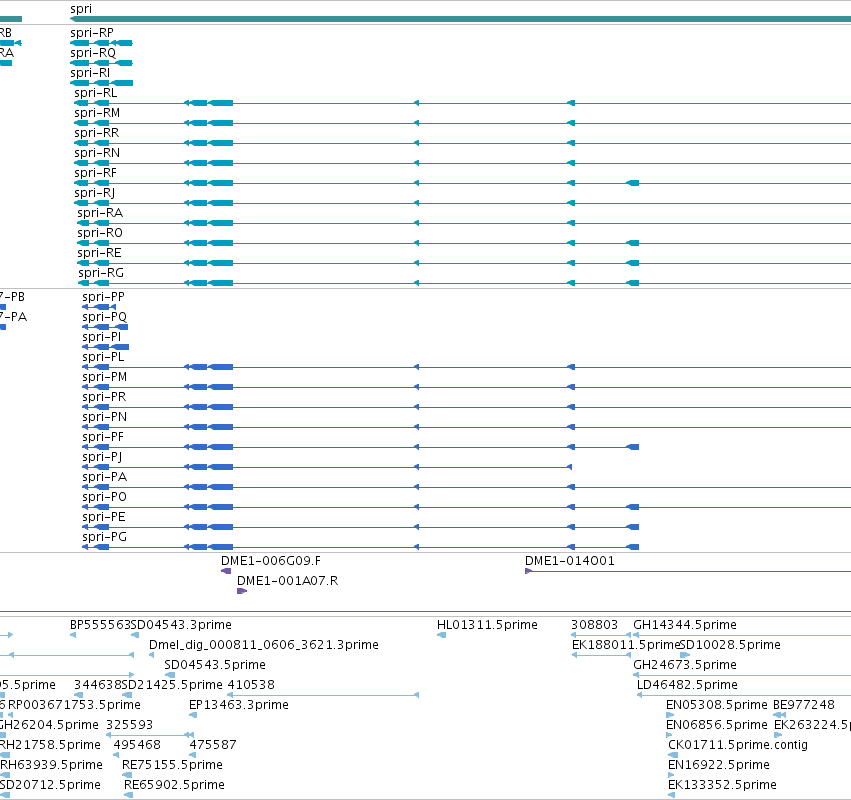This screenshot has width=851, height=800.
Task: Click the spri-PO protein label
Action: coord(104,497)
